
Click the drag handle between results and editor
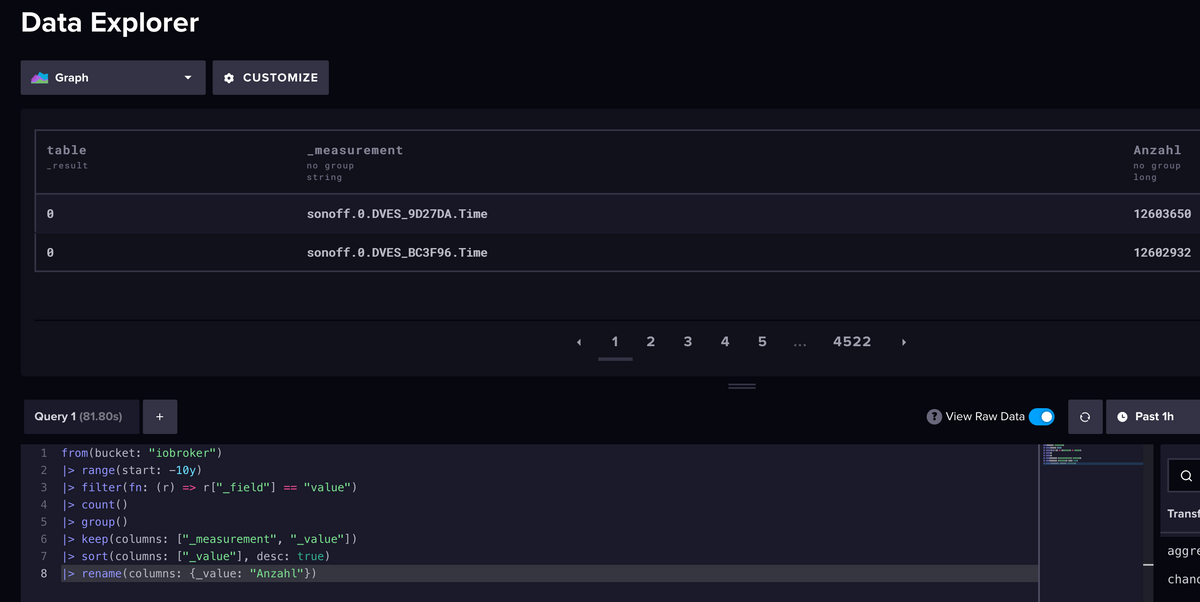[x=742, y=385]
